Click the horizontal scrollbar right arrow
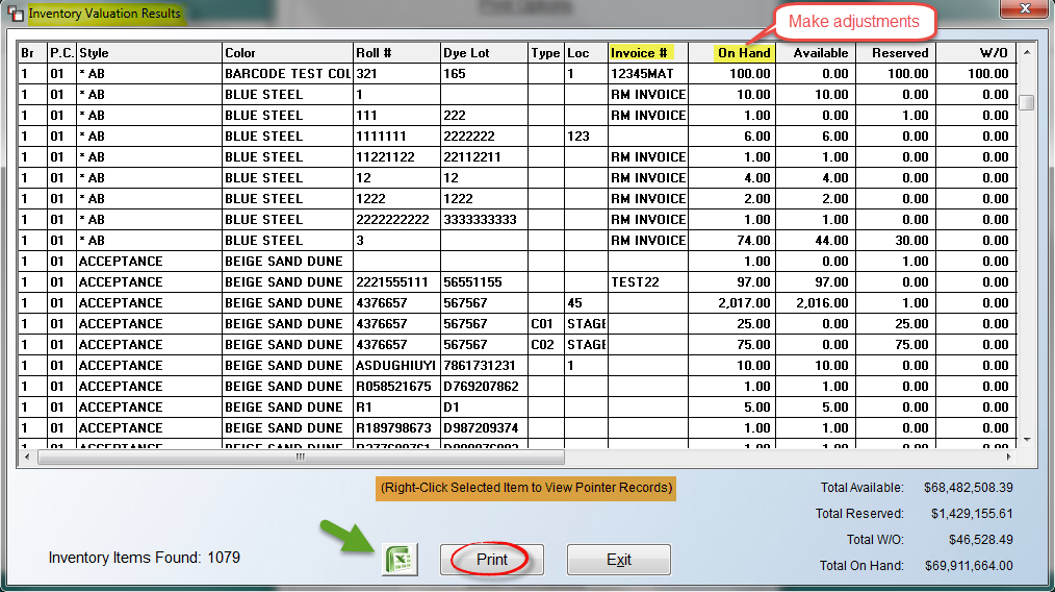This screenshot has width=1055, height=592. tap(1009, 457)
